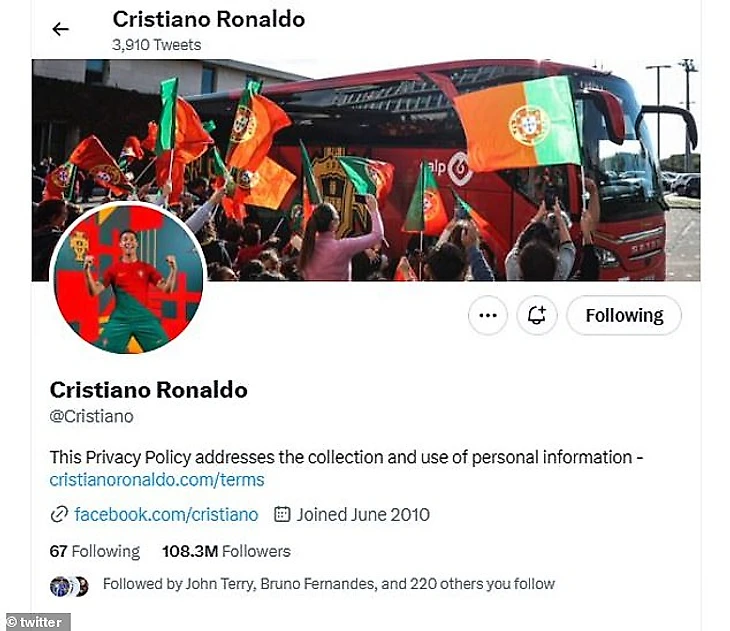Open Cristiano Ronaldo's circular profile picture
Screen dimensions: 730x631
[128, 278]
